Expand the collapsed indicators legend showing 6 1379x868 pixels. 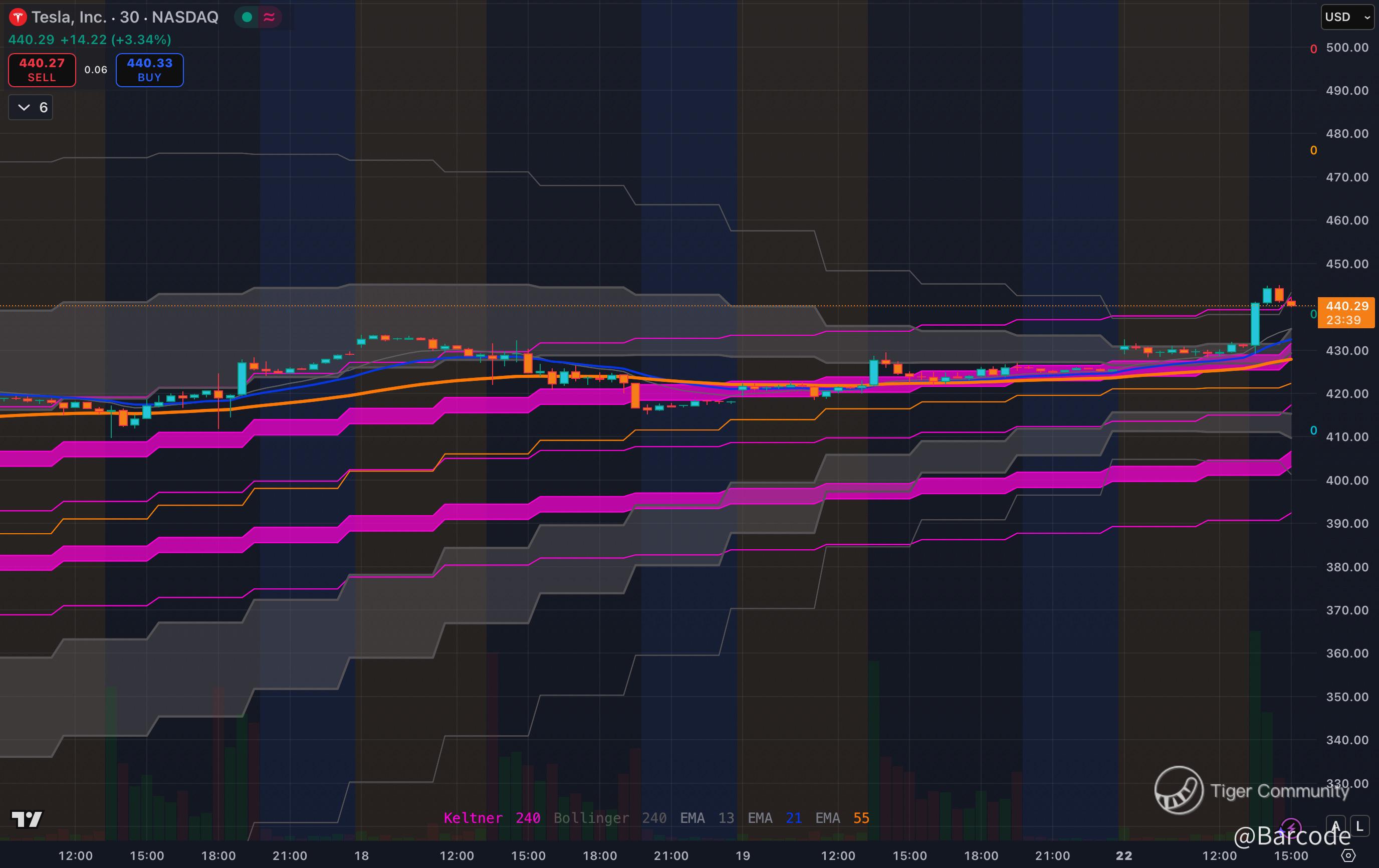31,108
